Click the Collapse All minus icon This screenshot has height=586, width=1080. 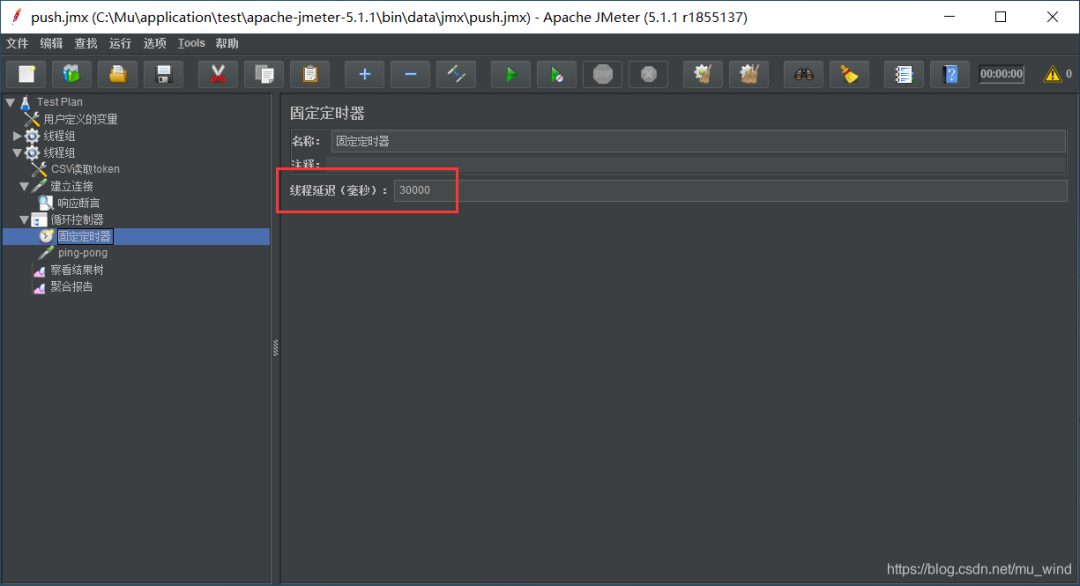coord(411,74)
